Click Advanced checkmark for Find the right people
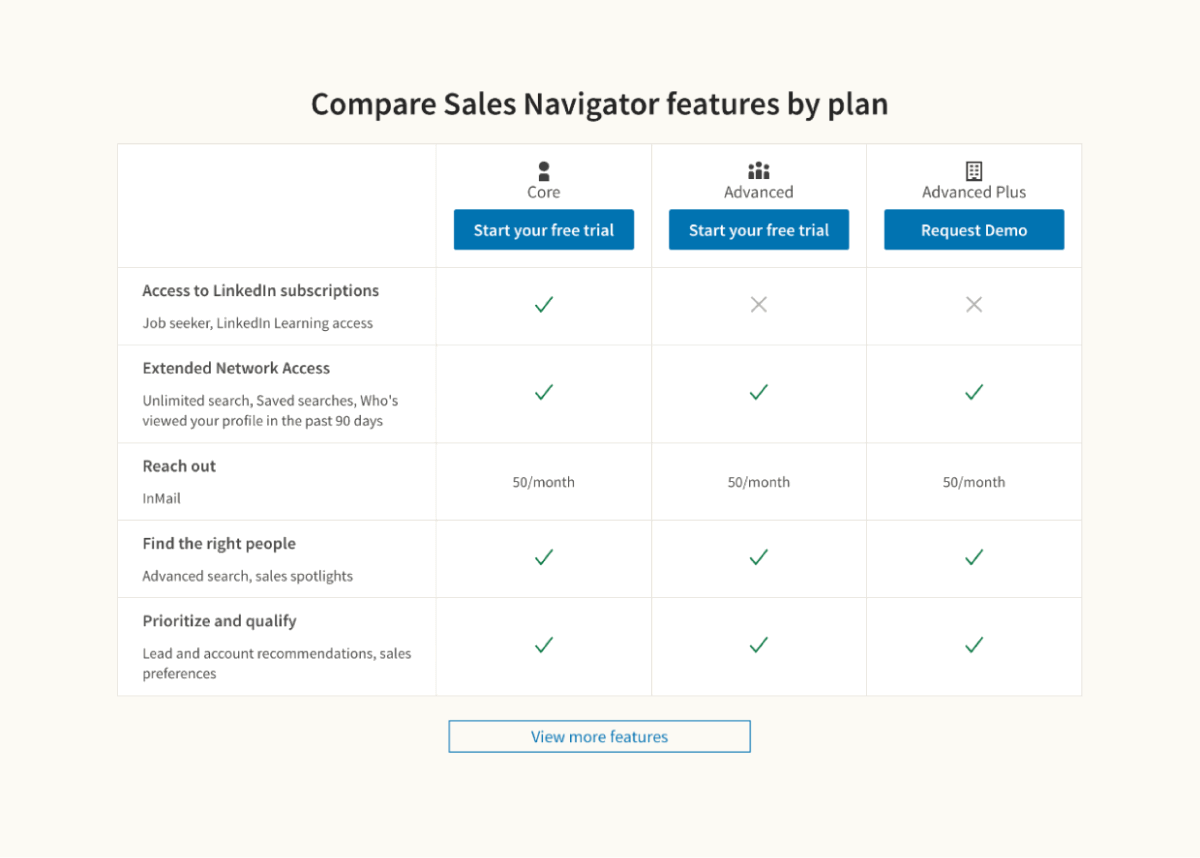 (x=759, y=557)
